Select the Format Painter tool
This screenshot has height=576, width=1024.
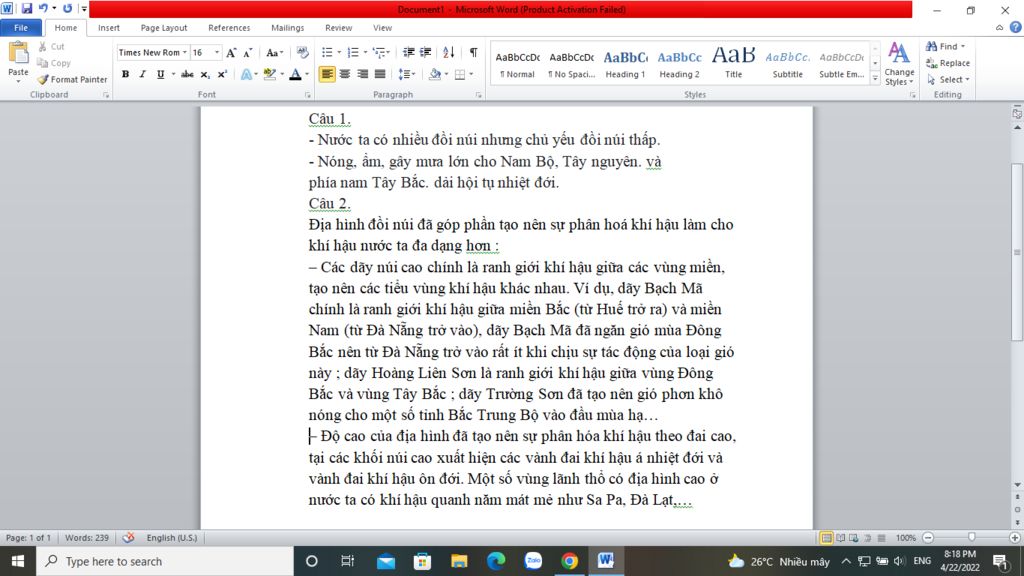72,79
